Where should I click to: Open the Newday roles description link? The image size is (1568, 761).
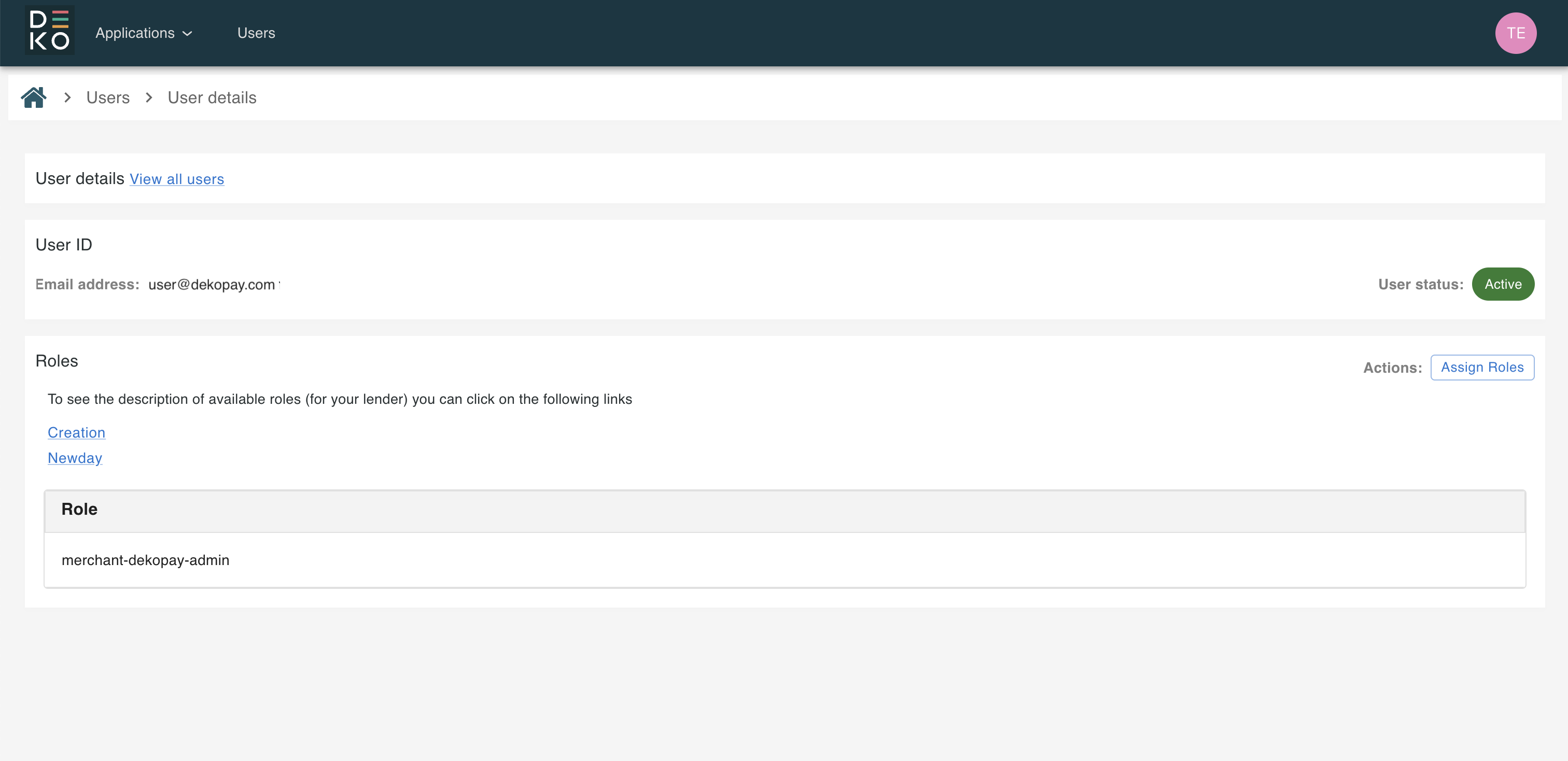click(75, 458)
